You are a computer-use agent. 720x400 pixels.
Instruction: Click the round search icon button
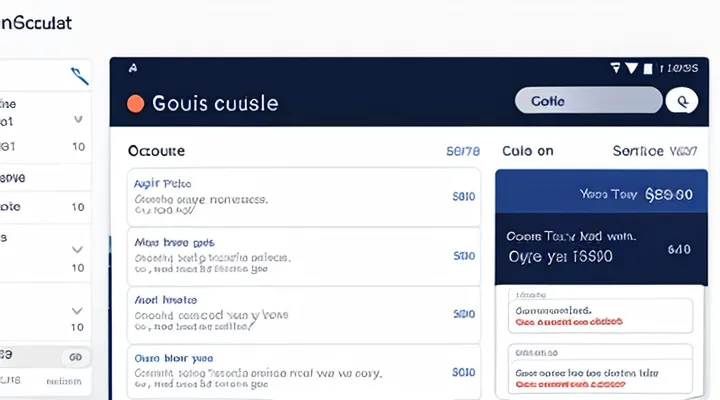682,100
